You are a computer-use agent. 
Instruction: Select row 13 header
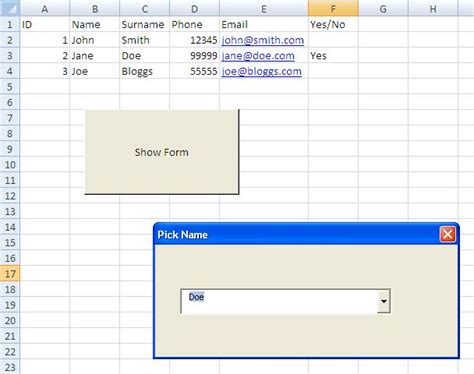10,212
